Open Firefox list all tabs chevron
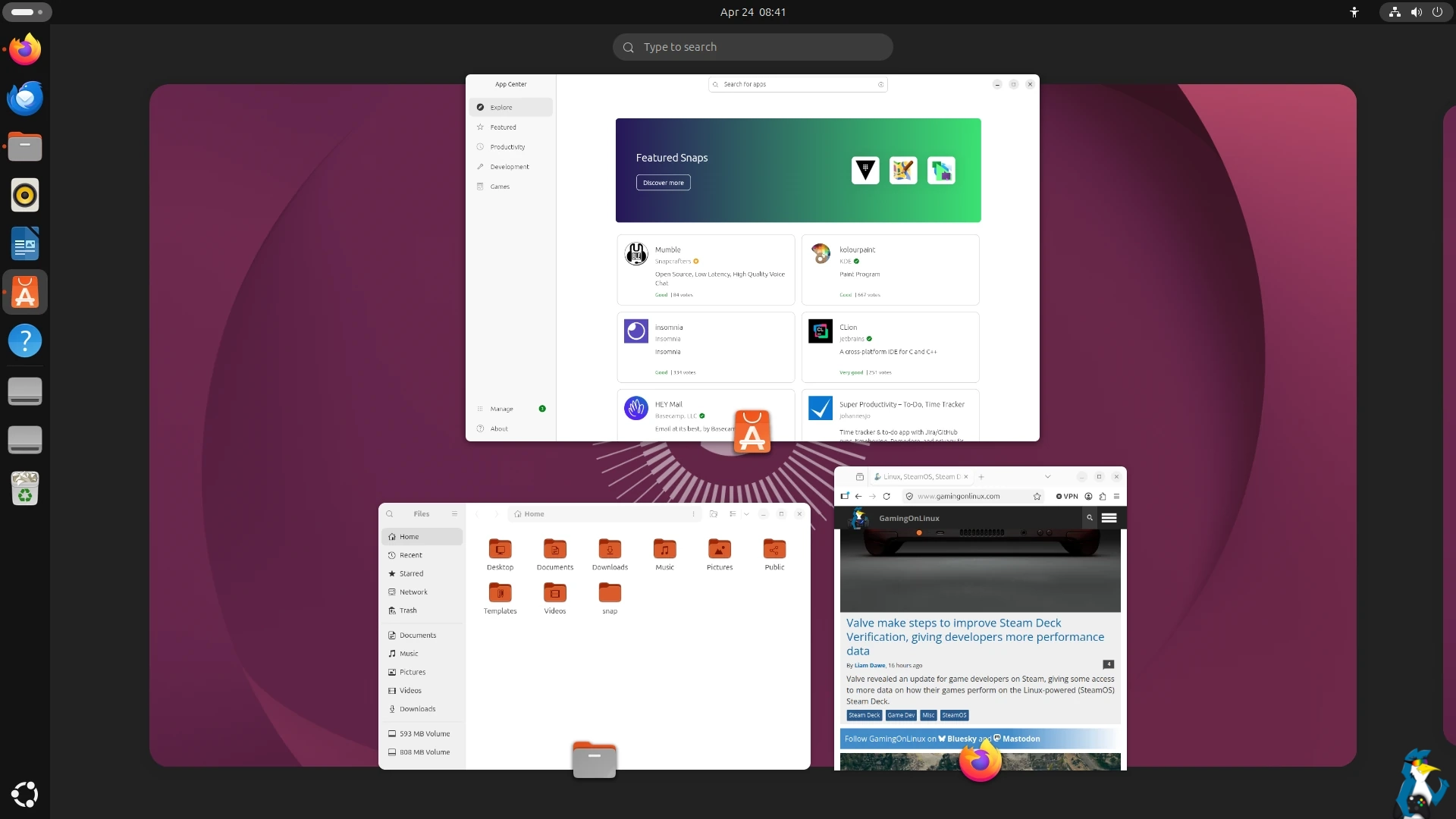This screenshot has height=819, width=1456. (x=1047, y=477)
